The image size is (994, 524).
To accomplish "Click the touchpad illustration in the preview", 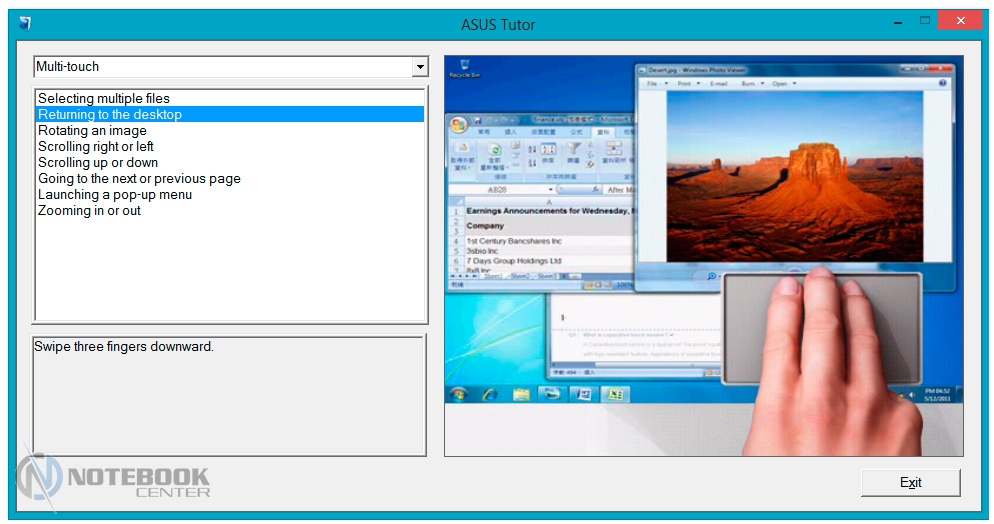I will [x=820, y=327].
